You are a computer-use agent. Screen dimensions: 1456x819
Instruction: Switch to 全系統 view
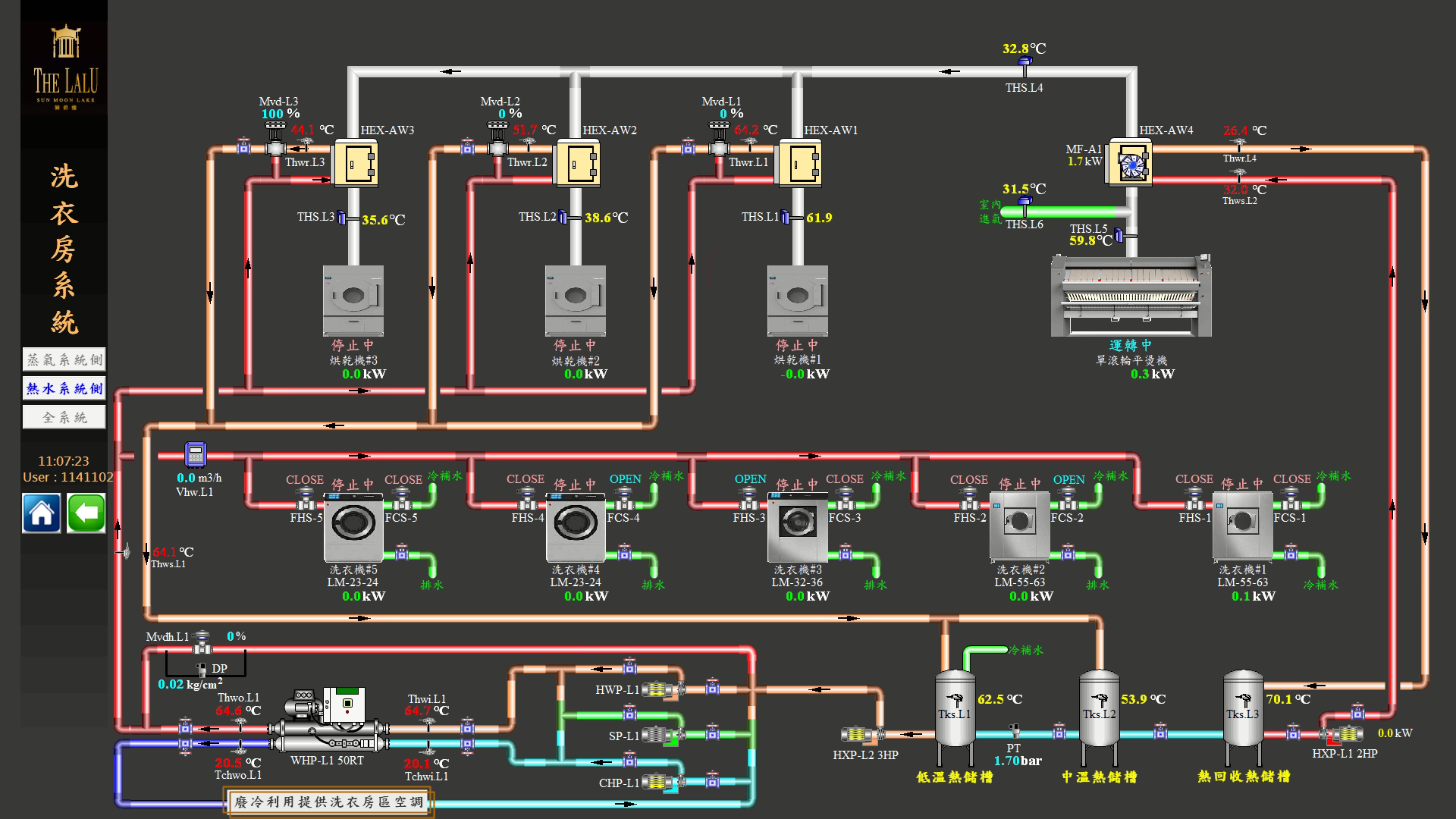click(64, 417)
